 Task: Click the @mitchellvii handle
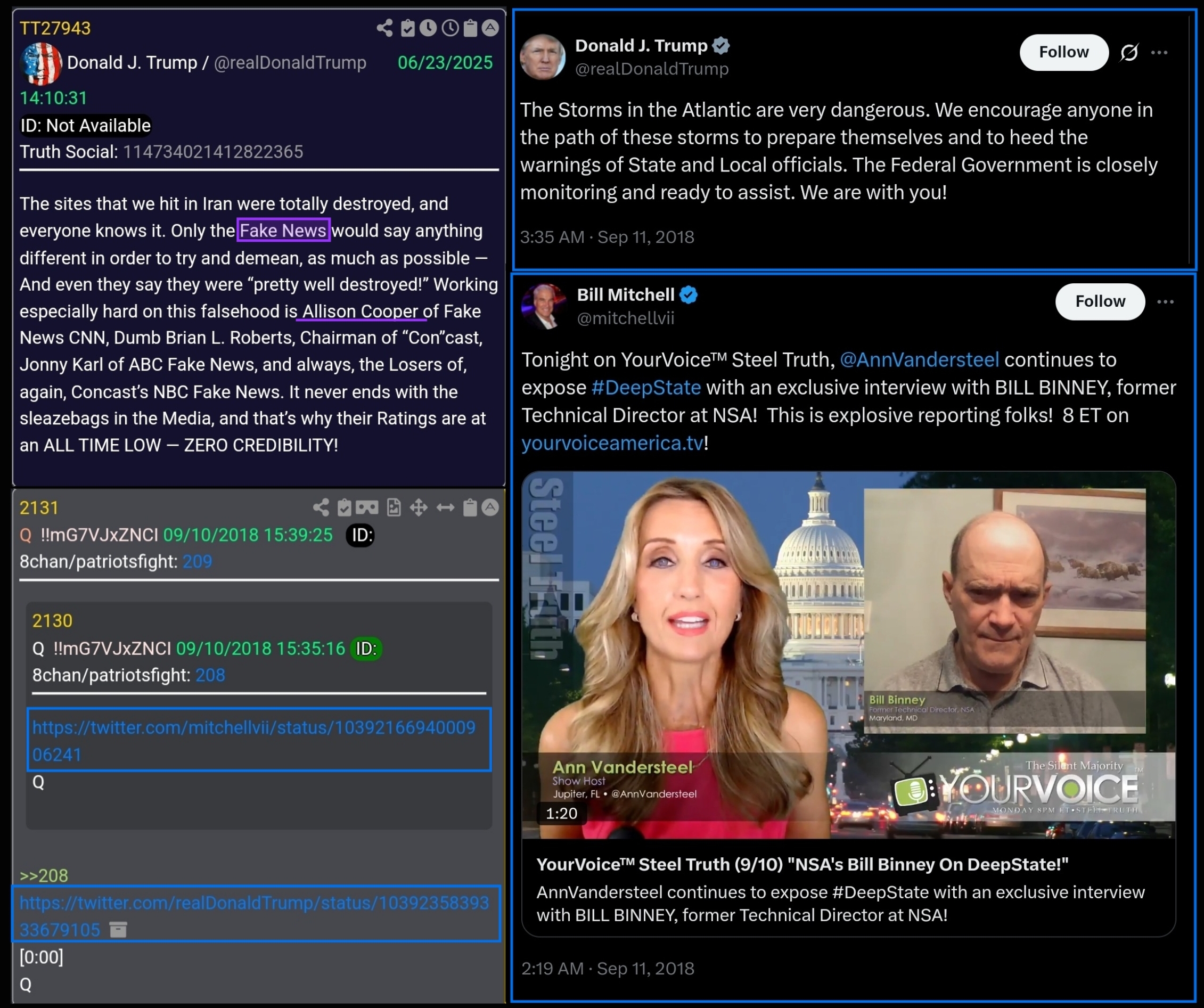point(626,318)
